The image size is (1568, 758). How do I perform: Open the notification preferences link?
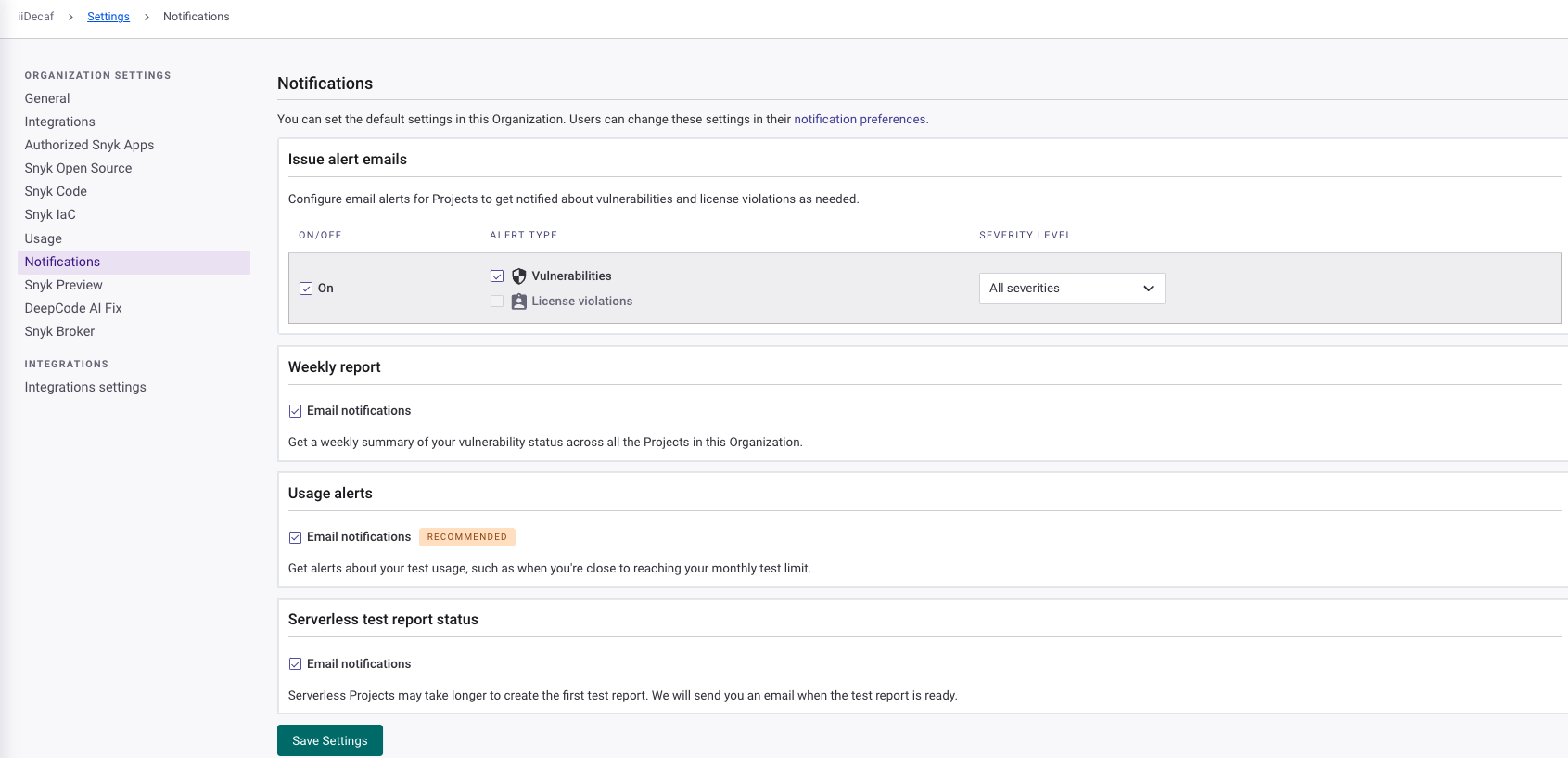click(x=860, y=120)
